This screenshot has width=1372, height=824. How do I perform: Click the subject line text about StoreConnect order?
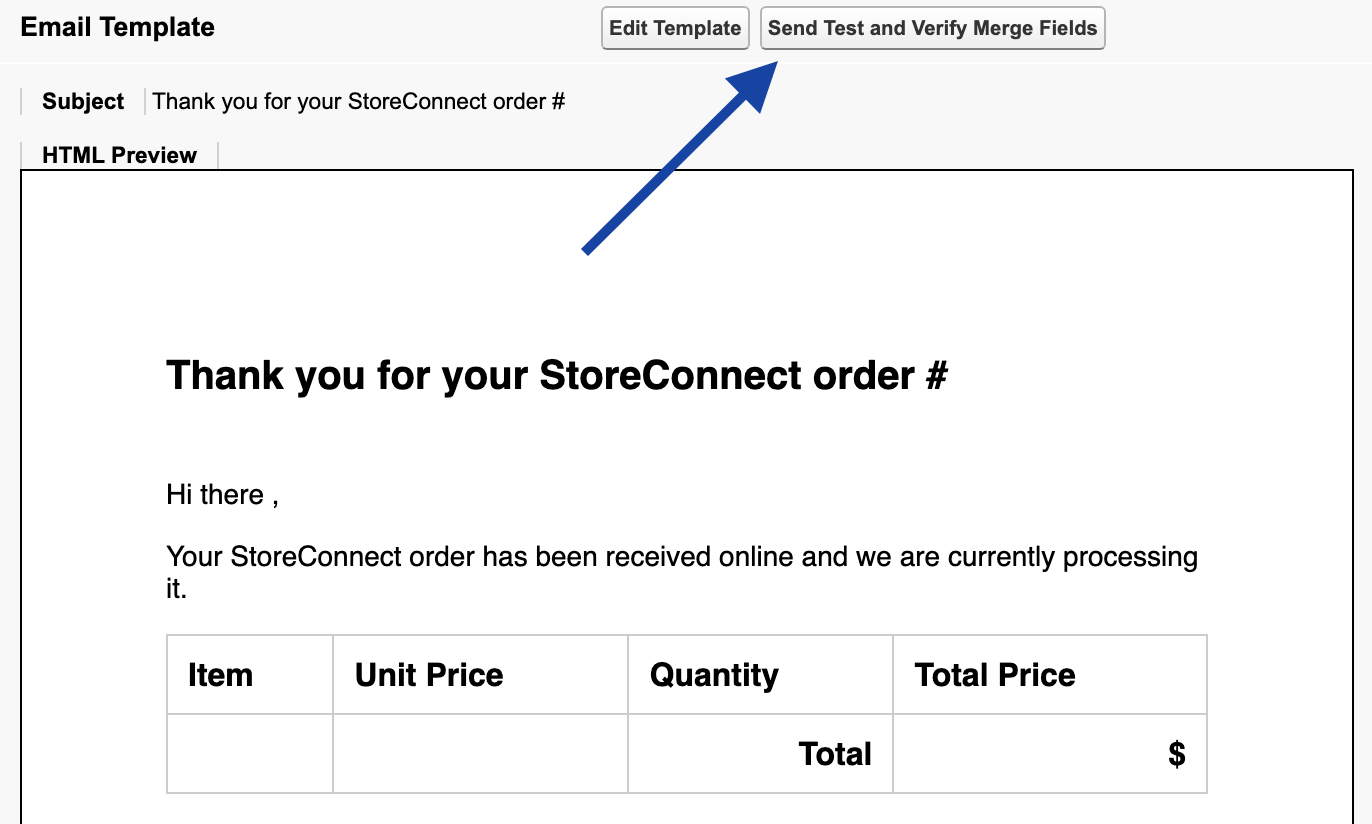(x=360, y=101)
